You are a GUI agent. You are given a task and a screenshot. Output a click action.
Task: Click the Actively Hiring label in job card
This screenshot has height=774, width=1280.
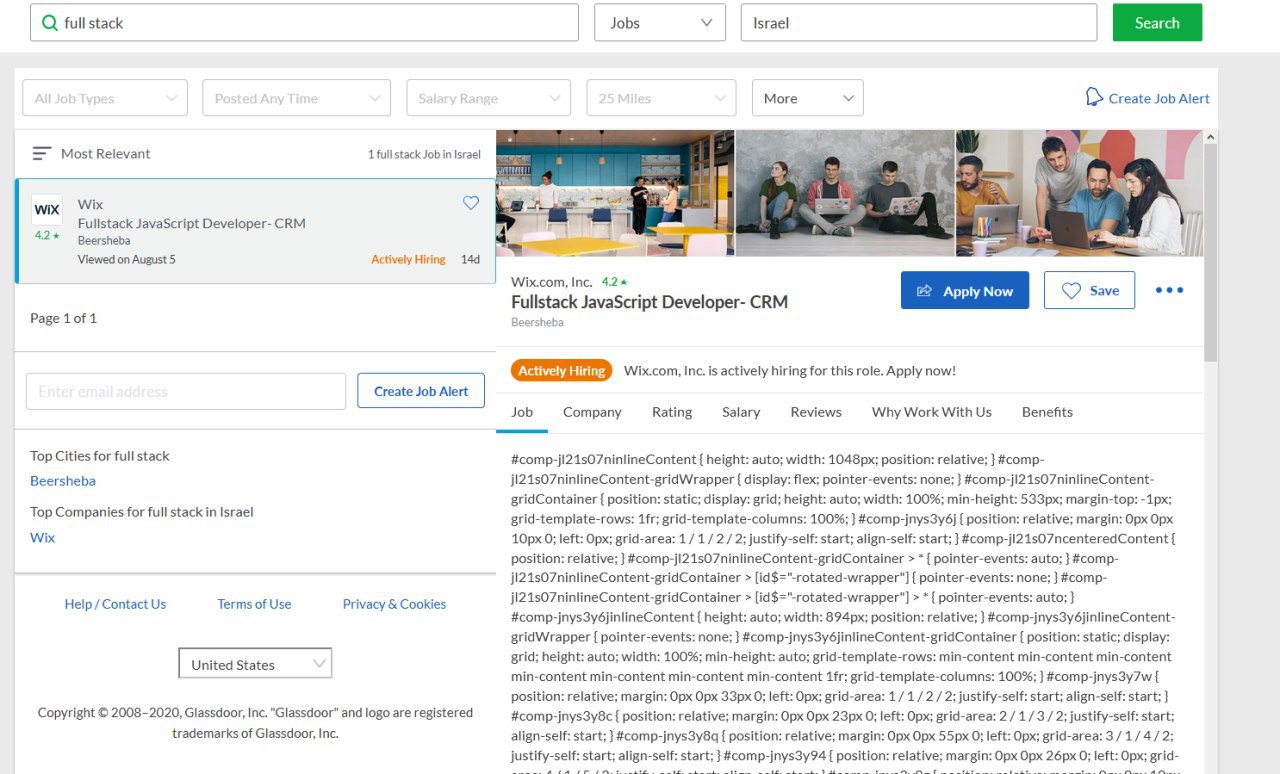click(408, 259)
